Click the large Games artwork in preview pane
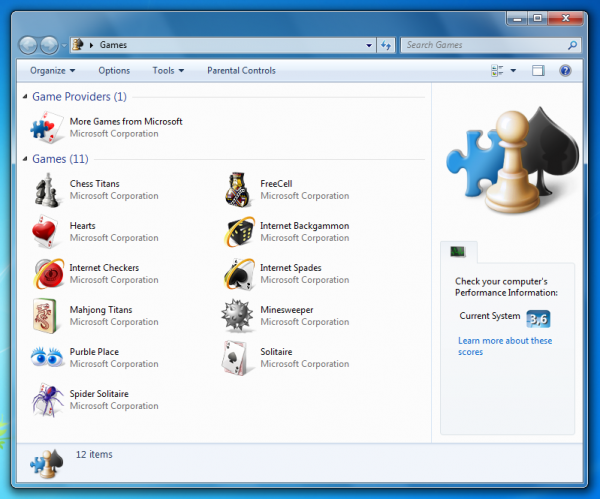 (513, 160)
